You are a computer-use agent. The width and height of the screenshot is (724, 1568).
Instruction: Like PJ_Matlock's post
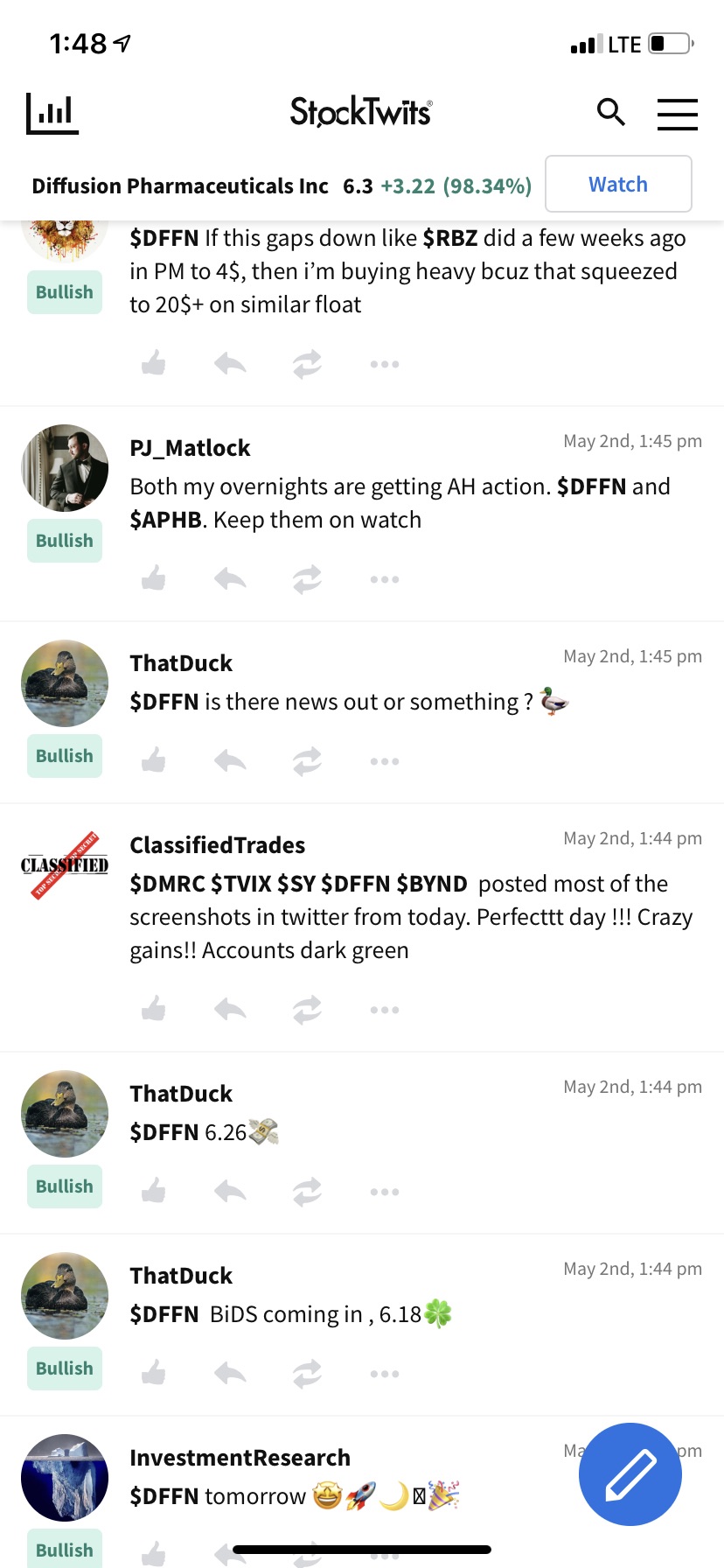click(154, 578)
